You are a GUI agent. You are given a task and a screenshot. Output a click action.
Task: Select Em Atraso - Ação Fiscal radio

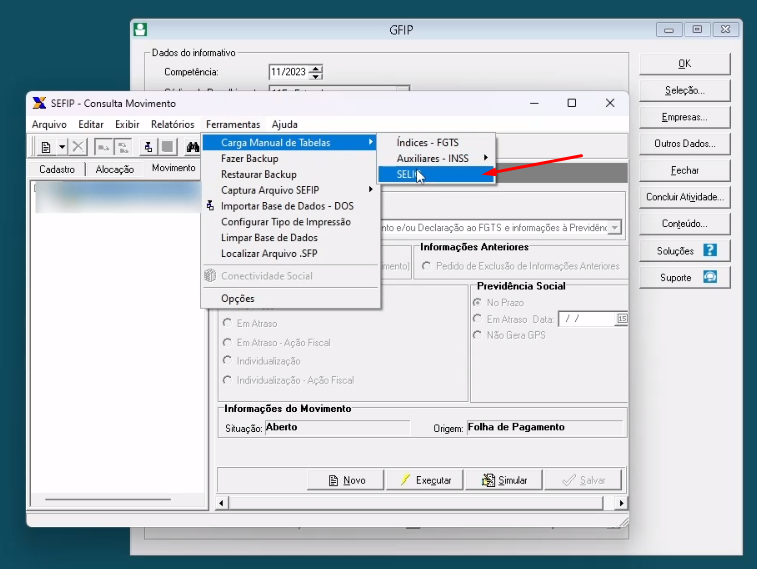click(x=227, y=342)
